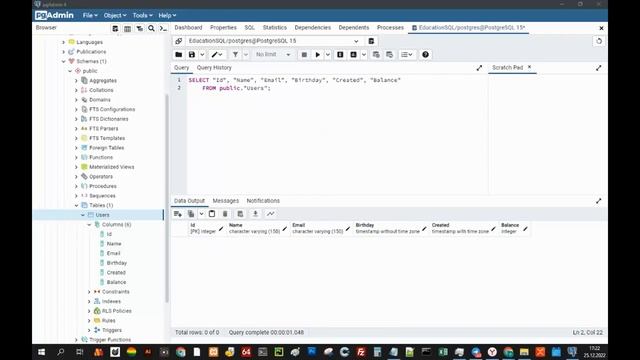Open the Macros list menu

pos(407,55)
